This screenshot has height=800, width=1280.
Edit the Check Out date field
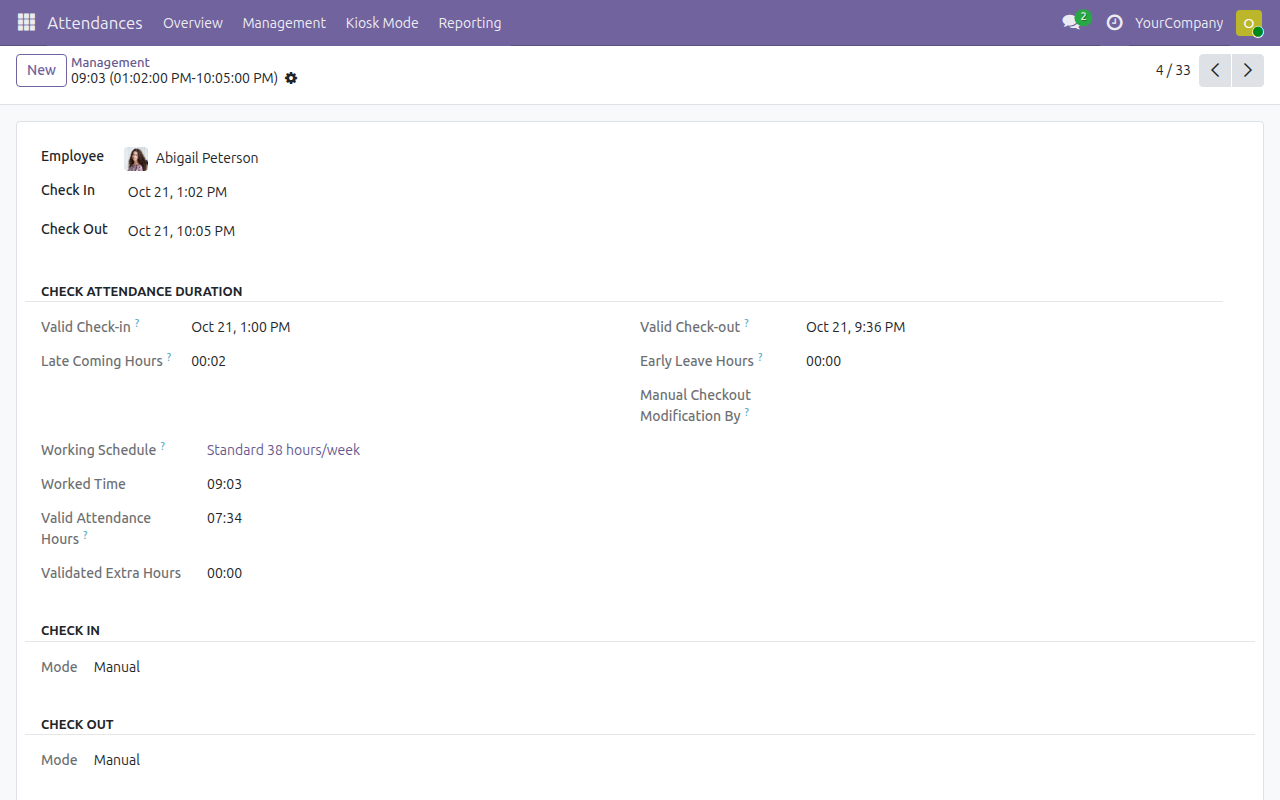point(181,231)
